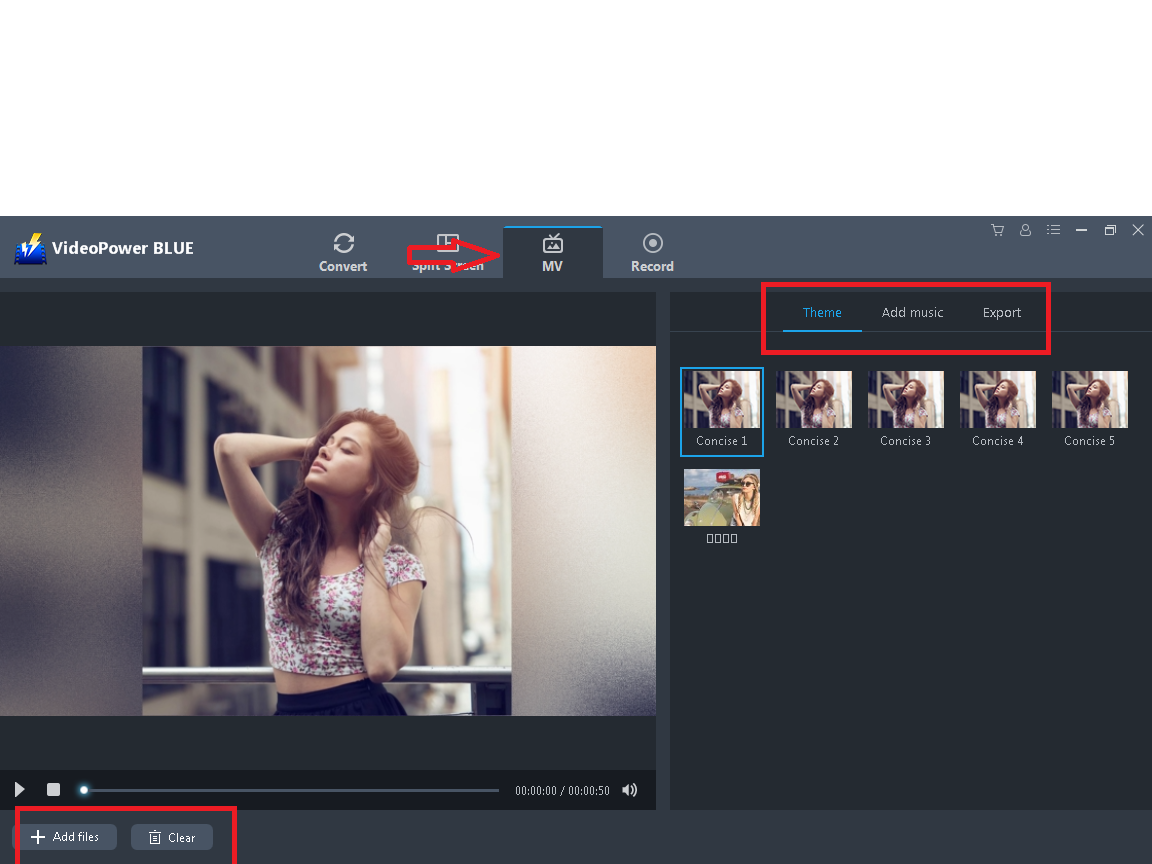The height and width of the screenshot is (864, 1152).
Task: Switch to the Add music tab
Action: (912, 312)
